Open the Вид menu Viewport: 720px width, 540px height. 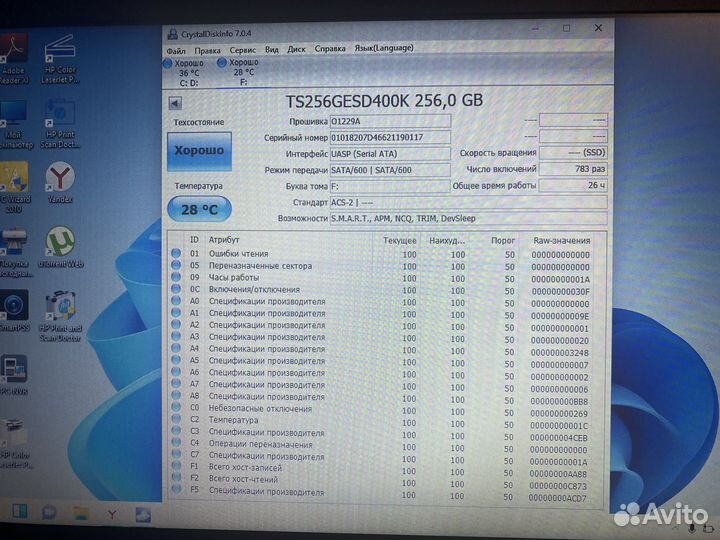click(271, 50)
